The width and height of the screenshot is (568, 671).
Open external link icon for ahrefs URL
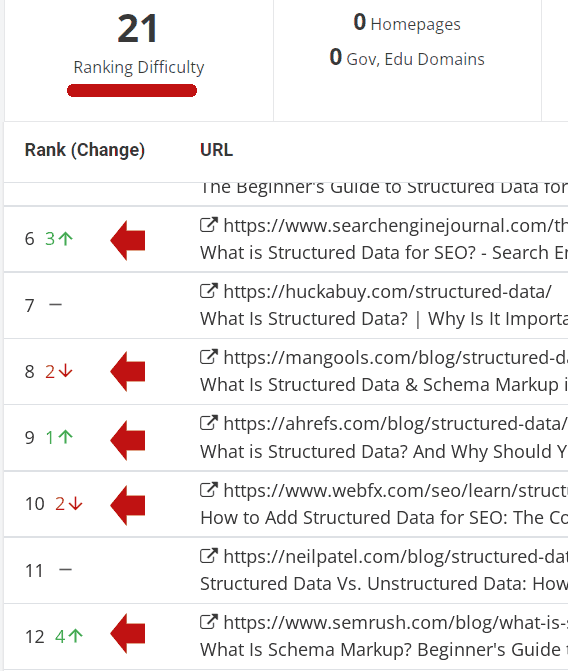pos(209,423)
